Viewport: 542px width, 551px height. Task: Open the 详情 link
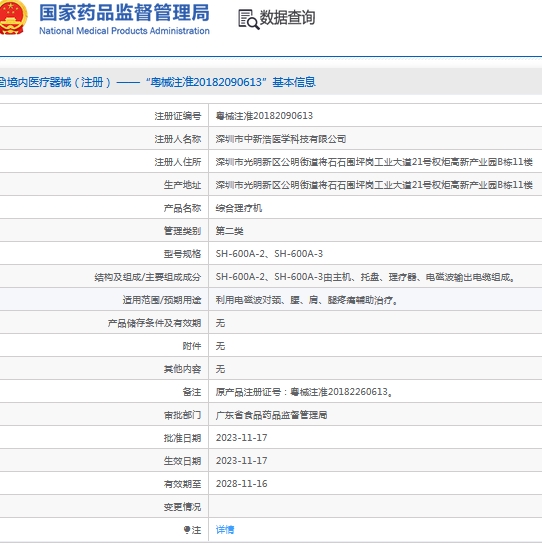(225, 530)
